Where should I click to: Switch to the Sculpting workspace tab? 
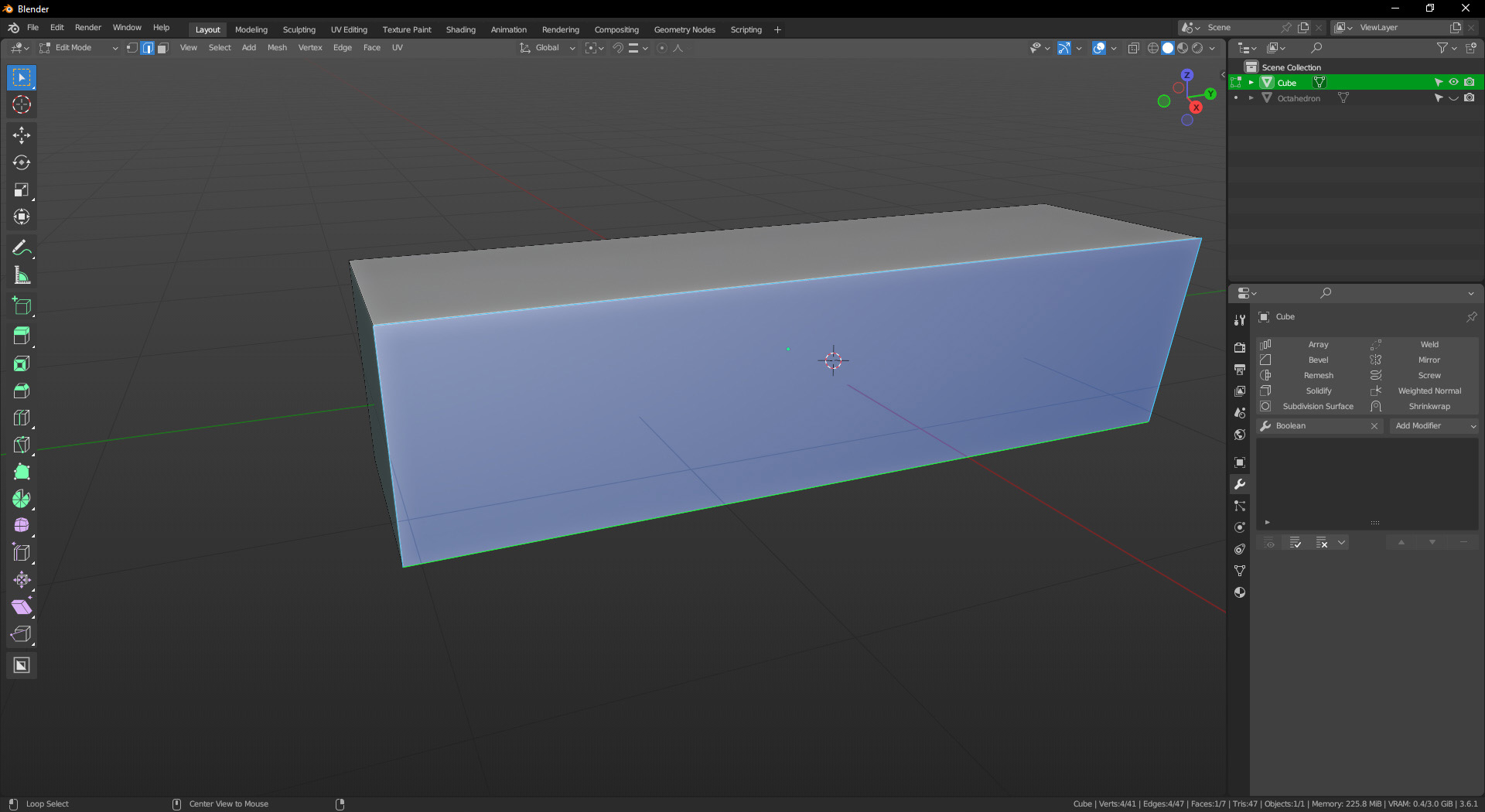pyautogui.click(x=299, y=29)
